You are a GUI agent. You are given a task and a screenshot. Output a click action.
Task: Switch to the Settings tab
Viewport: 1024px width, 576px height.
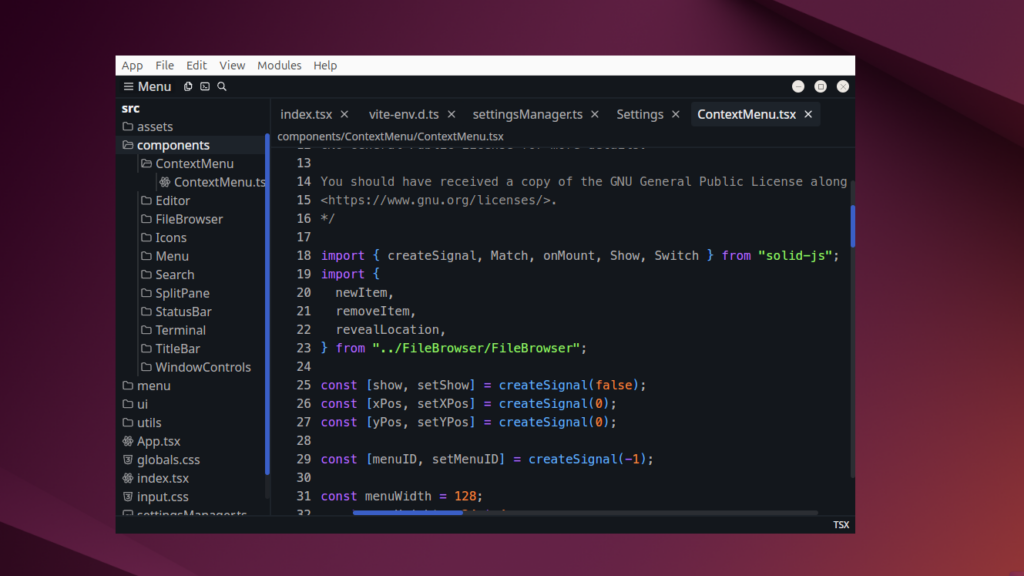639,114
